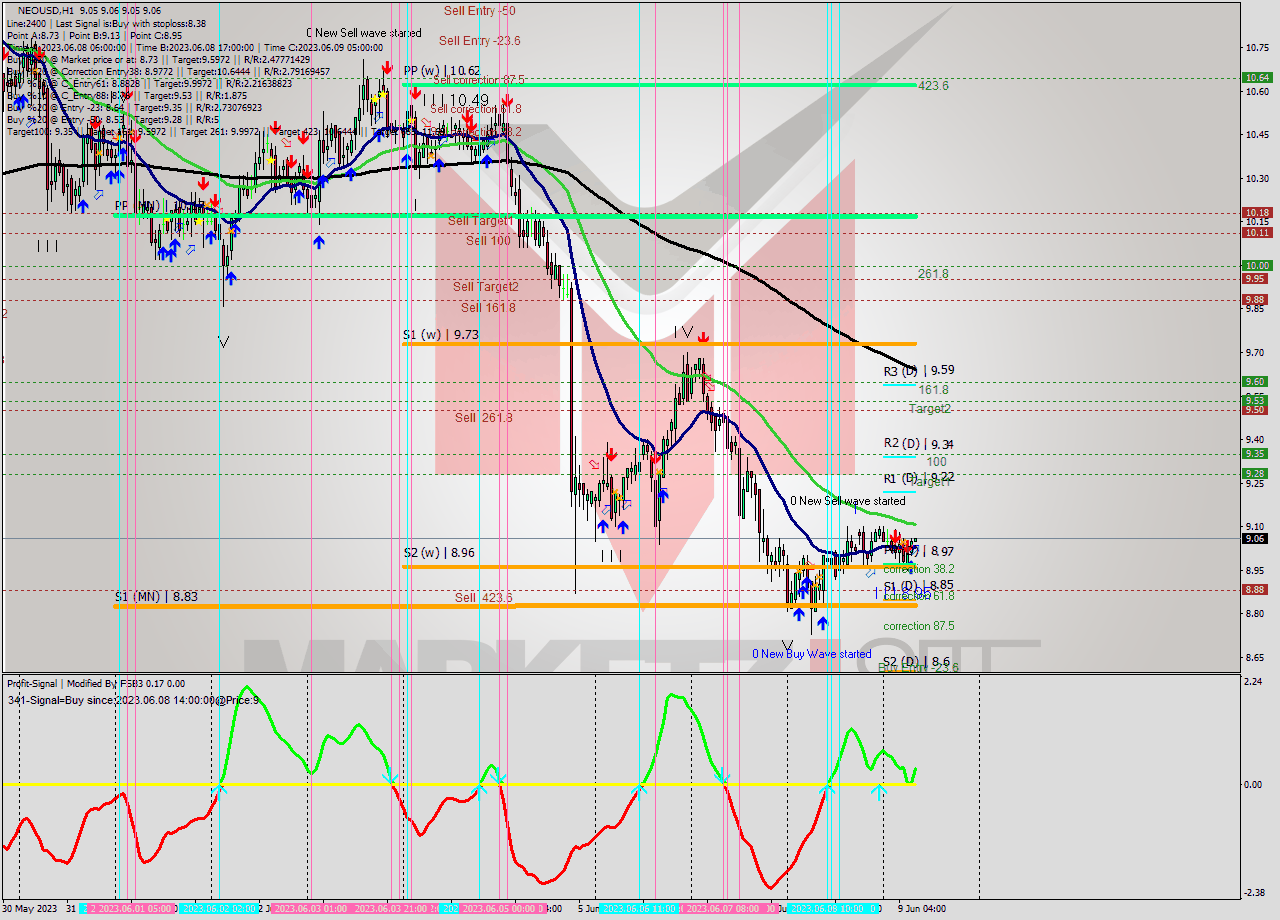Click the 2.24 indicator scale value
The height and width of the screenshot is (920, 1280).
[x=1251, y=681]
